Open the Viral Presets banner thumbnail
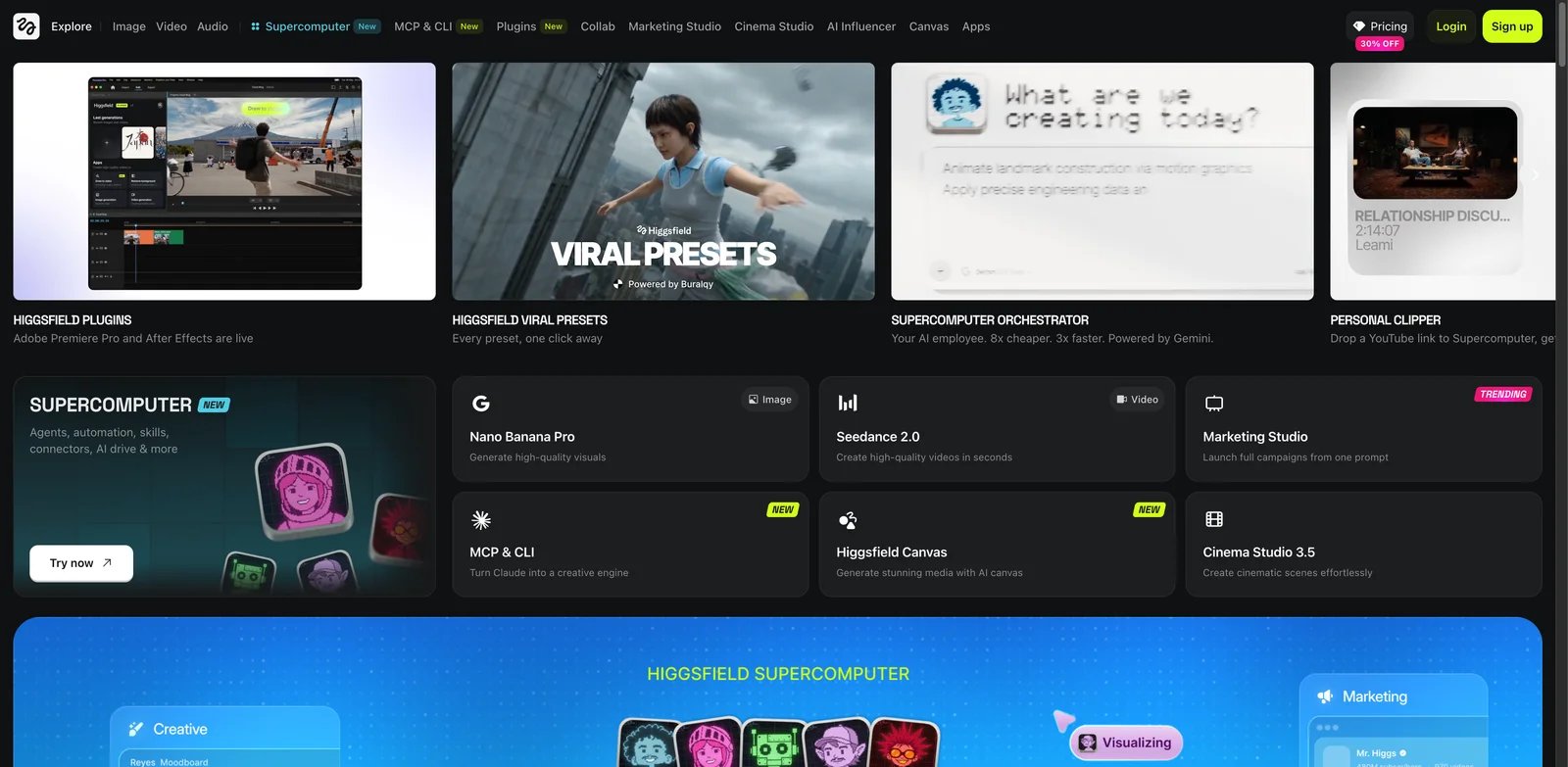The image size is (1568, 767). coord(663,181)
